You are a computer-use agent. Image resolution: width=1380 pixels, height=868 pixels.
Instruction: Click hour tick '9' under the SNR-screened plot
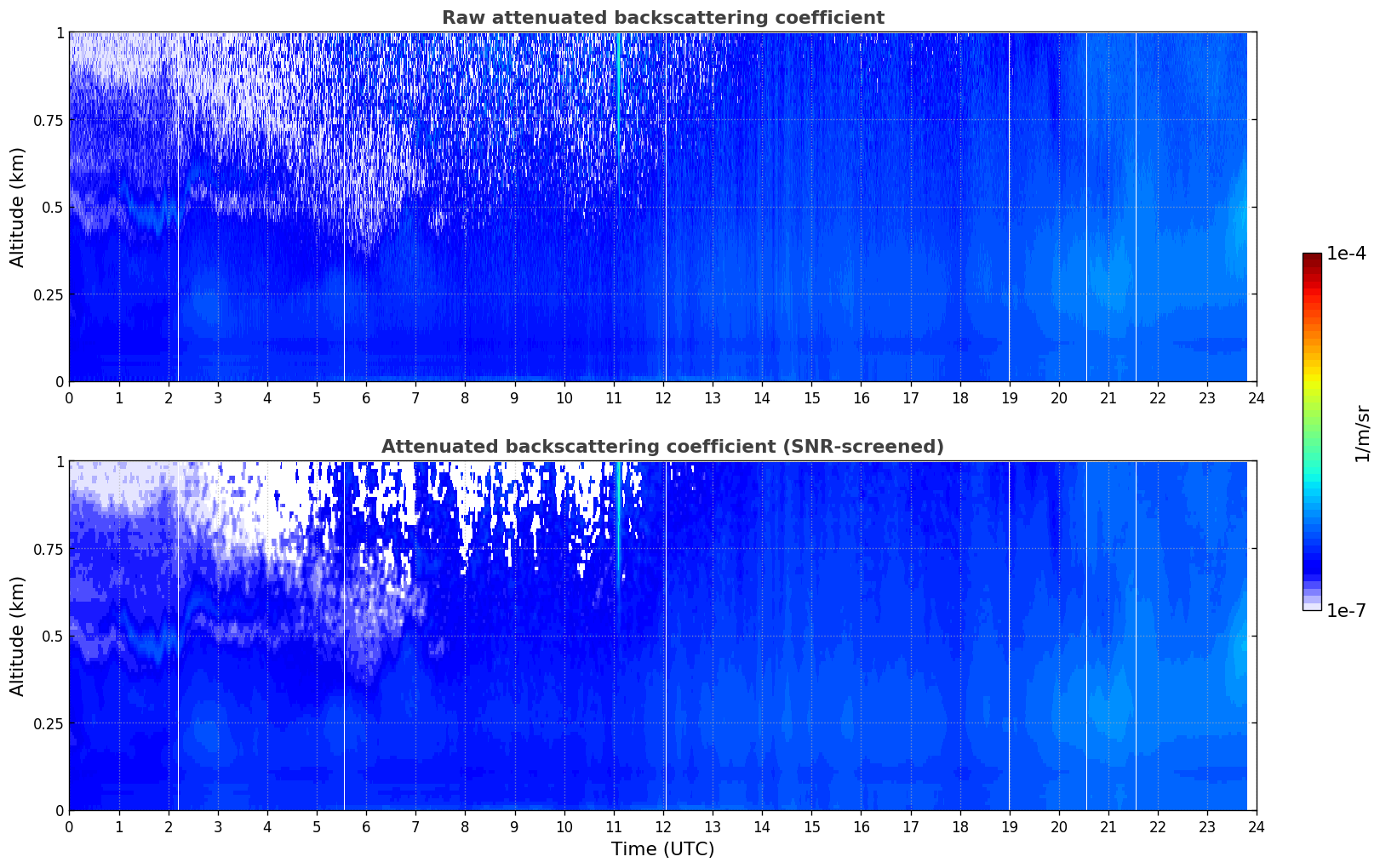(514, 826)
